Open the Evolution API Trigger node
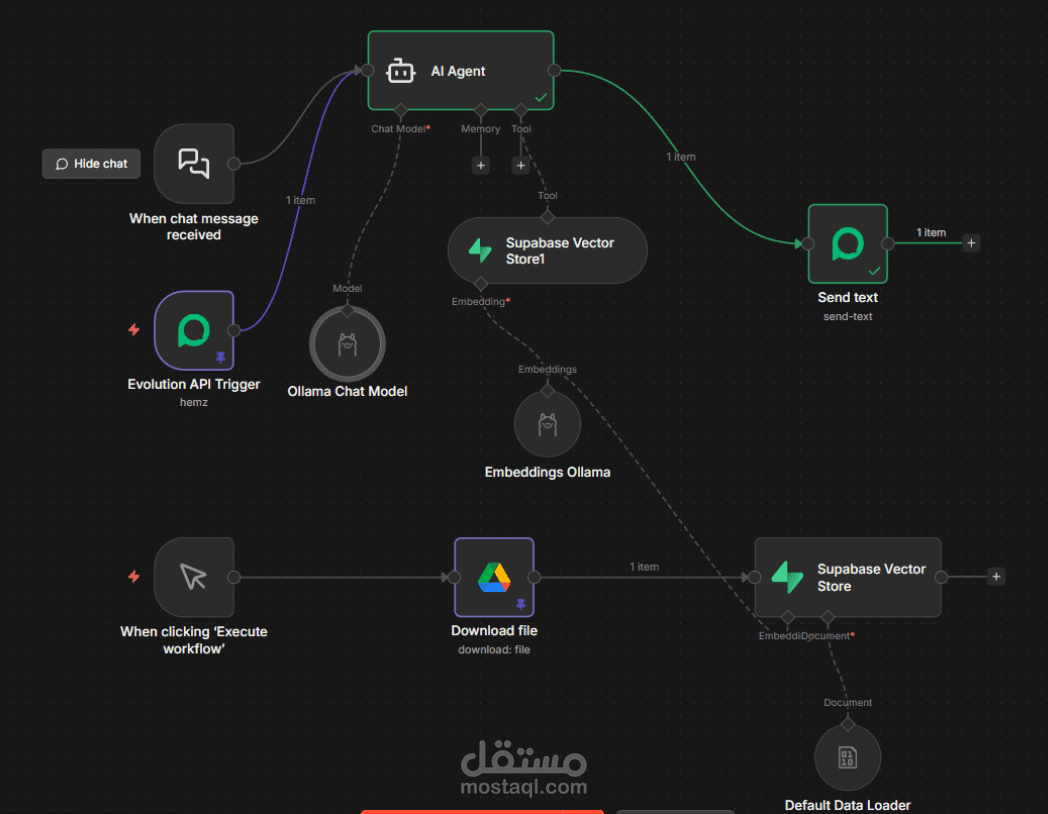Screen dimensions: 1048x814 [194, 330]
